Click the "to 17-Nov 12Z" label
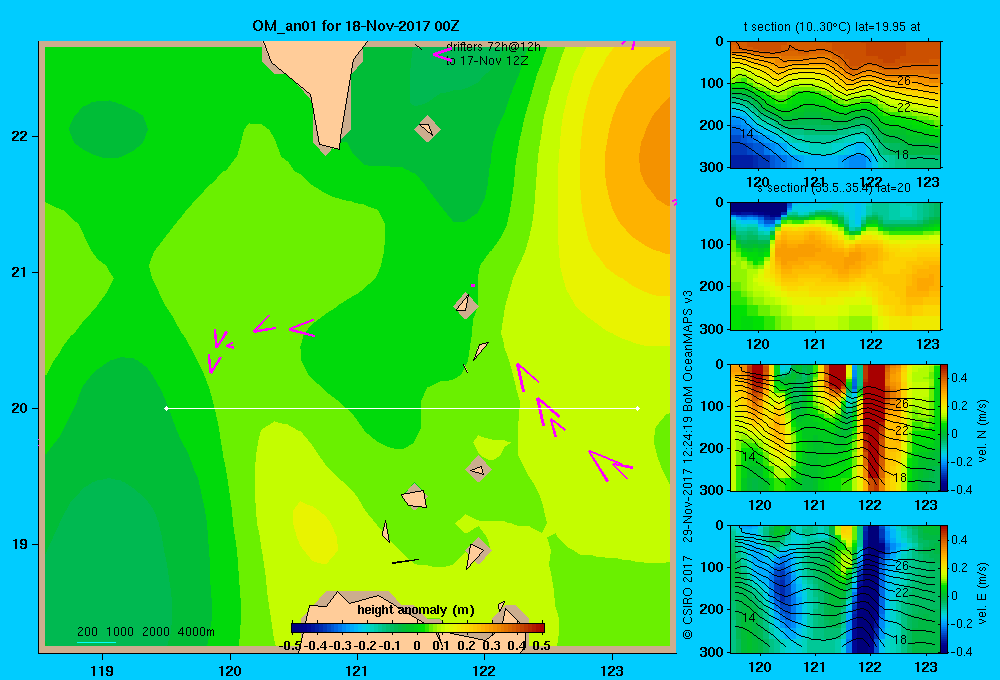 [x=487, y=61]
